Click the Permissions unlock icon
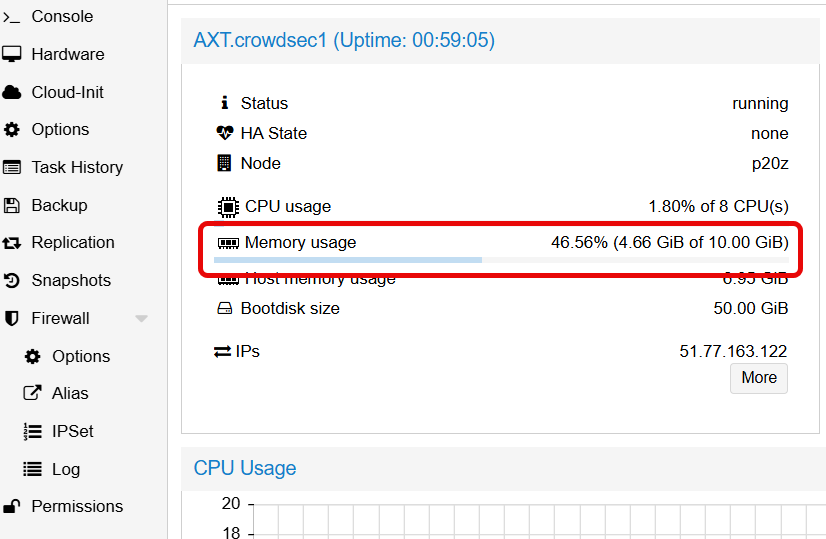 tap(12, 507)
